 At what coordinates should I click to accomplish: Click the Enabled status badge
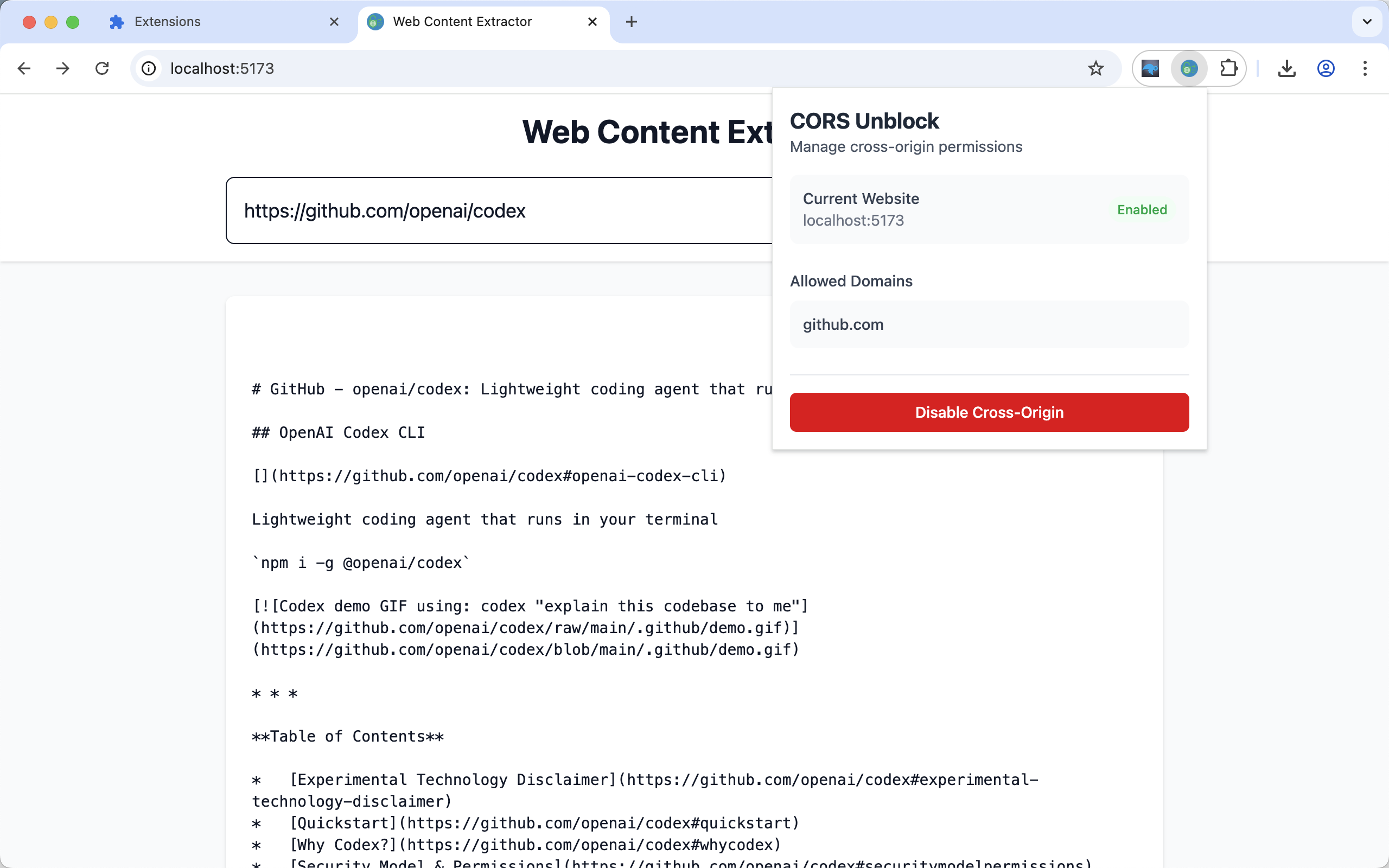(x=1142, y=209)
